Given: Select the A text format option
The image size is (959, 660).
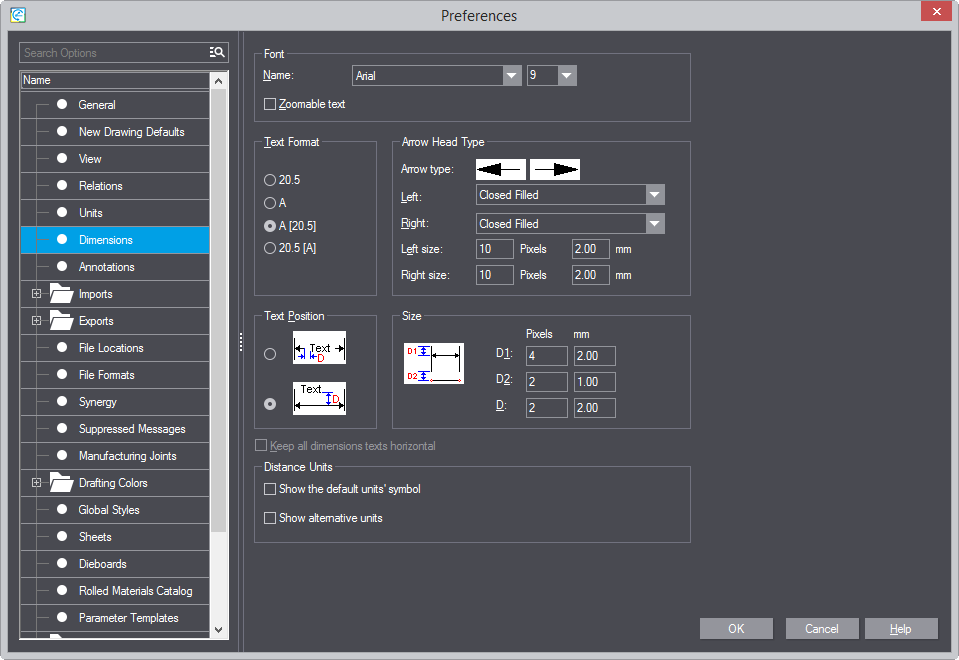Looking at the screenshot, I should (x=270, y=202).
